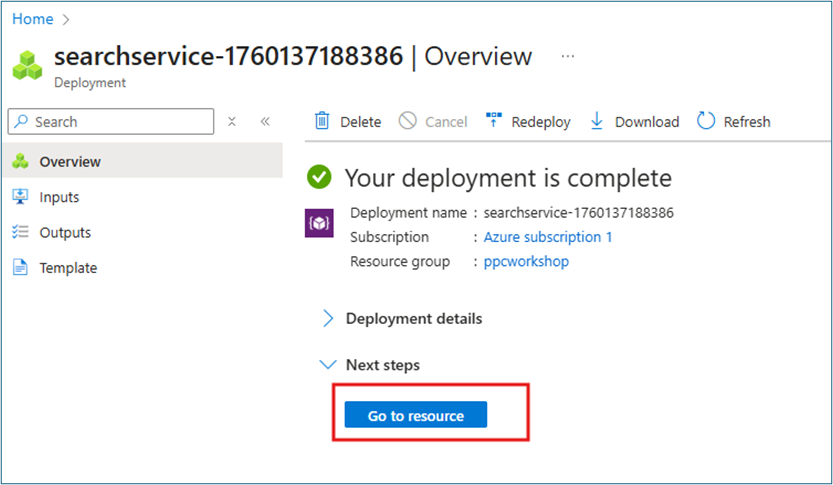The image size is (833, 485).
Task: Click Refresh in the toolbar
Action: (x=746, y=122)
